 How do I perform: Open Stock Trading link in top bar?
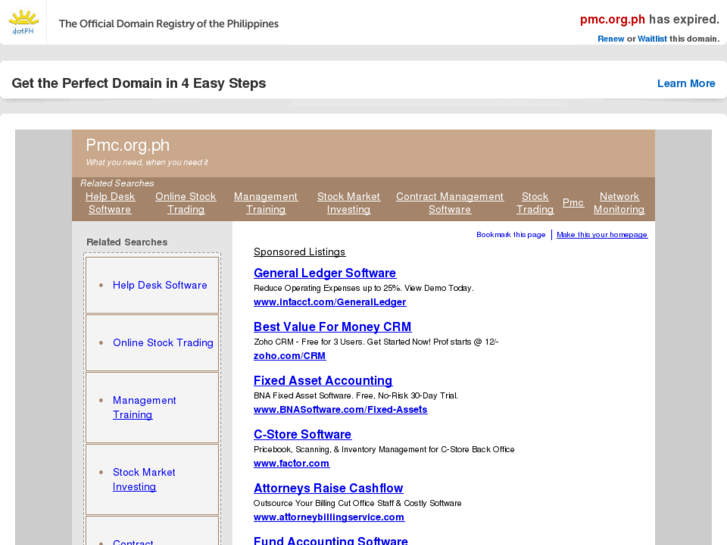tap(535, 203)
